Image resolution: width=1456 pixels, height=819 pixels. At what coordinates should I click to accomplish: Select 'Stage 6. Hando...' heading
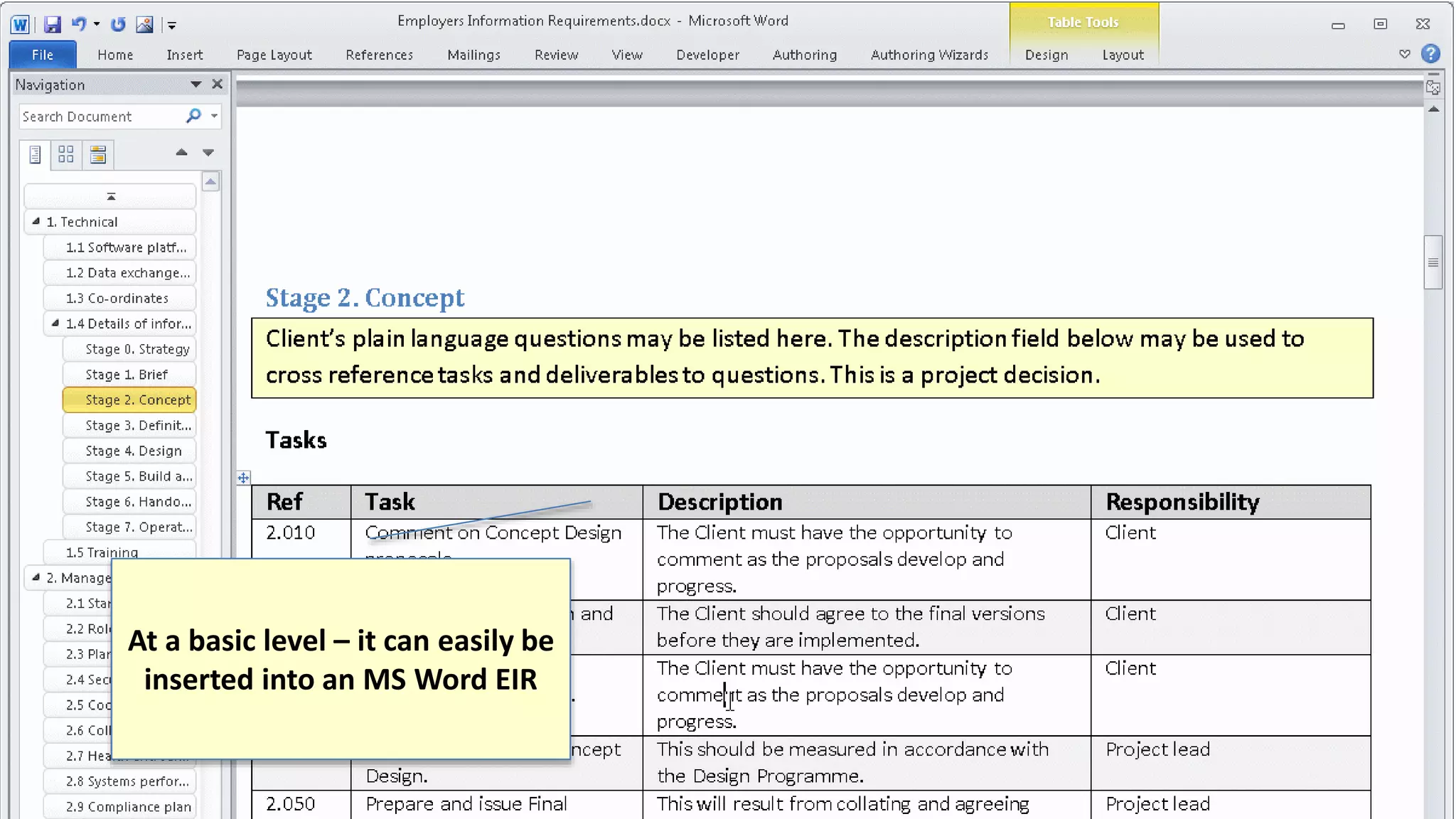[129, 502]
